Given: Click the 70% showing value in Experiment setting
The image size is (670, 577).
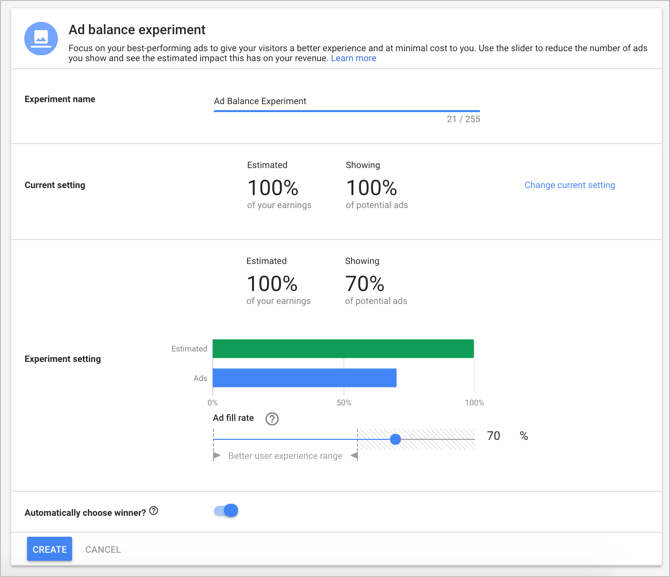Looking at the screenshot, I should coord(365,284).
